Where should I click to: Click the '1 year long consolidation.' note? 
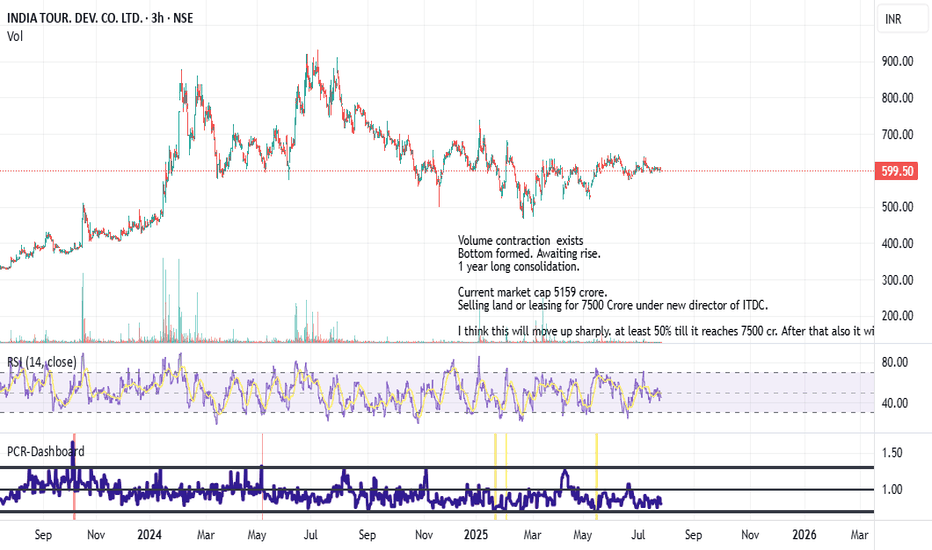[x=518, y=266]
